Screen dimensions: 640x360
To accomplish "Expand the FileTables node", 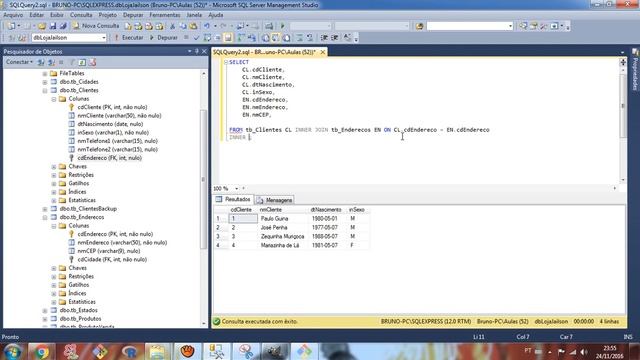I will (x=45, y=73).
